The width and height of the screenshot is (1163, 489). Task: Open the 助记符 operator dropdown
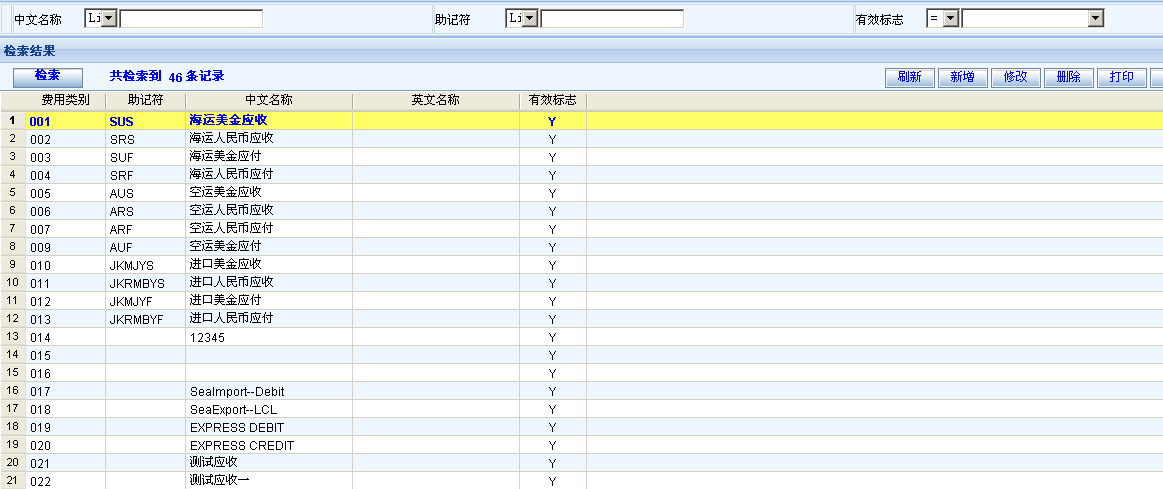point(530,19)
